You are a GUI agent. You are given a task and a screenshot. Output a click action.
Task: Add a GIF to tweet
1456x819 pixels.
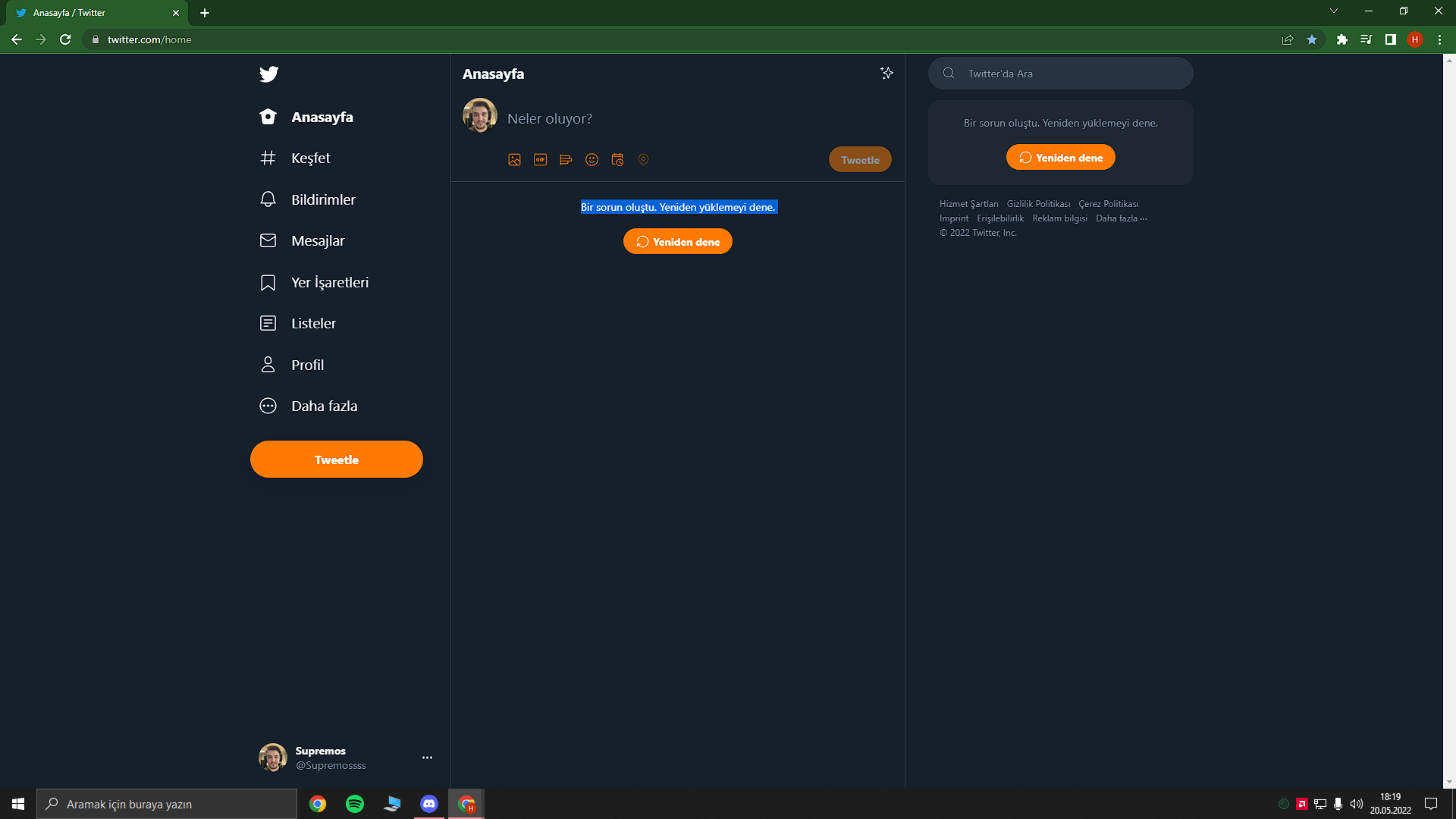540,159
